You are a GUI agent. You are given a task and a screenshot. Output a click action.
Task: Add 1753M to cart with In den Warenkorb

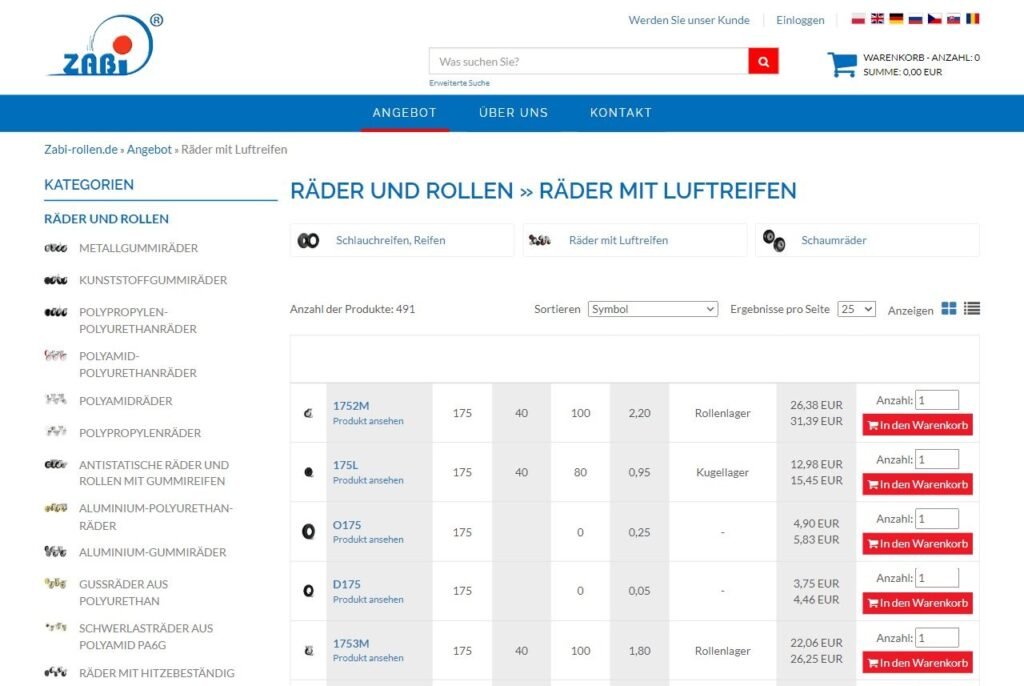917,662
